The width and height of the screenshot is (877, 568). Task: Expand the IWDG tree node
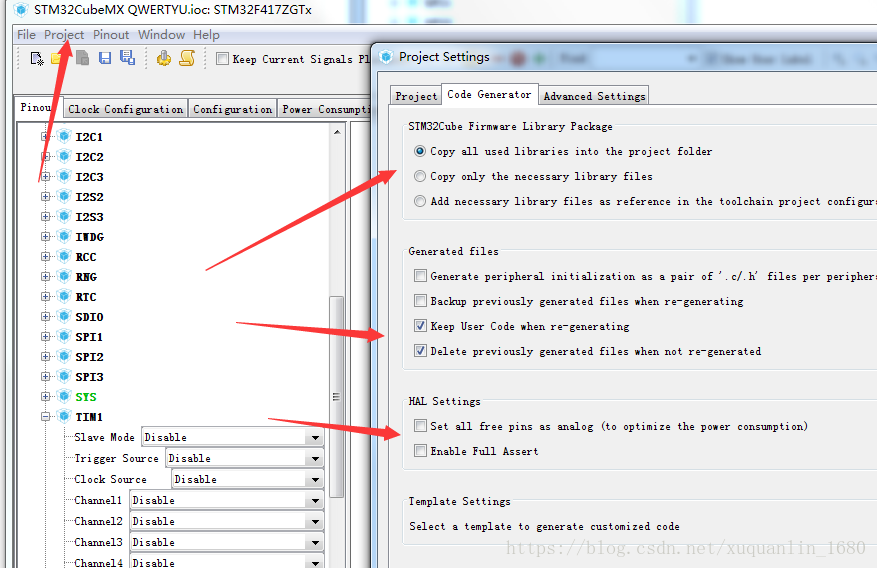[x=45, y=236]
